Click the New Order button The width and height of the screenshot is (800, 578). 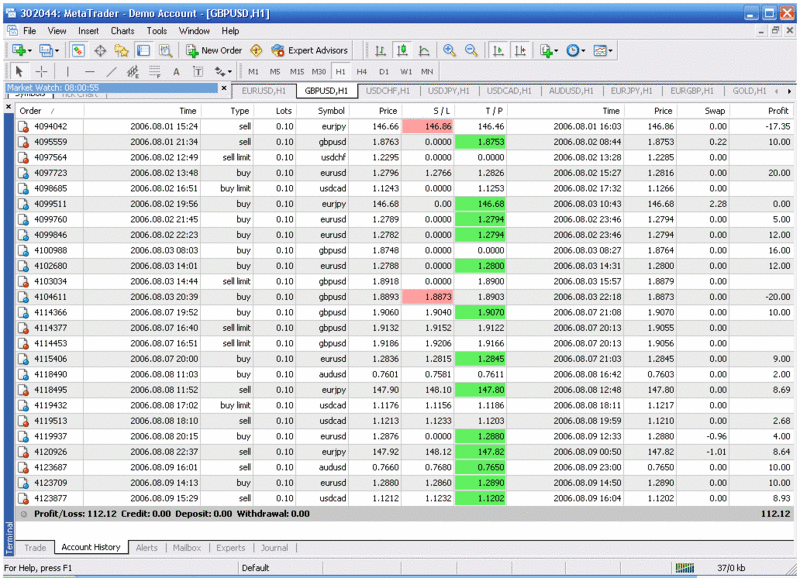pyautogui.click(x=214, y=51)
